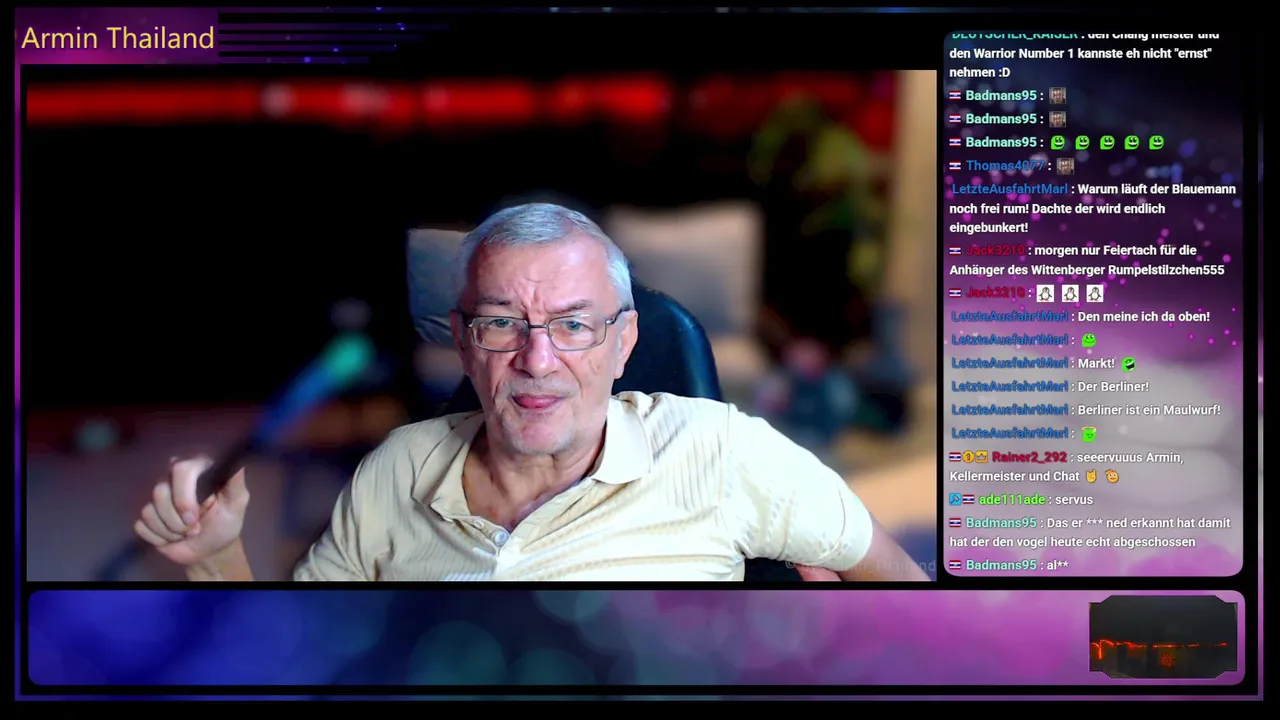Open the Badmans95 name before 'Das er ***'

[x=1001, y=523]
